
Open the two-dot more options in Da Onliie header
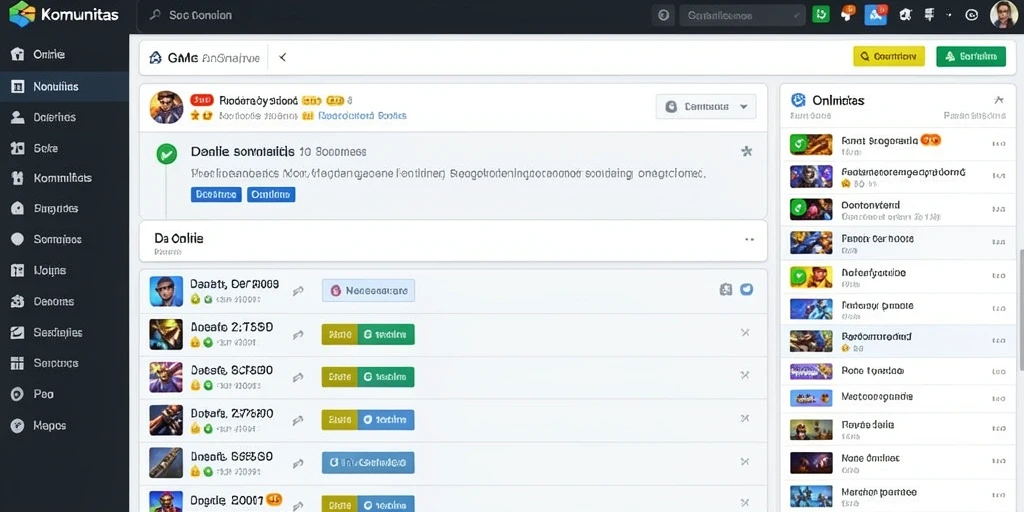click(x=749, y=240)
